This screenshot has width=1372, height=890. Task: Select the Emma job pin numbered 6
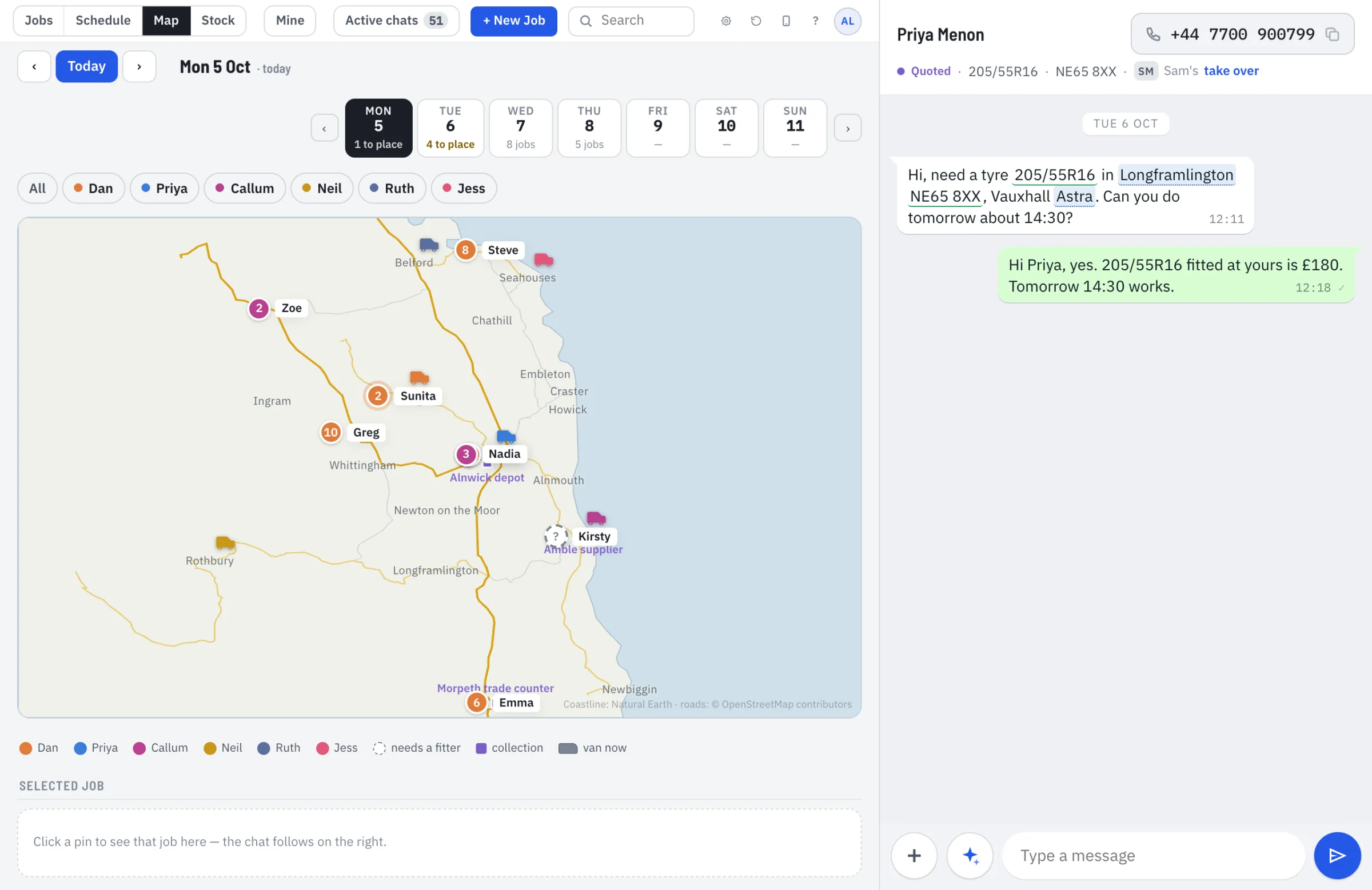tap(476, 703)
